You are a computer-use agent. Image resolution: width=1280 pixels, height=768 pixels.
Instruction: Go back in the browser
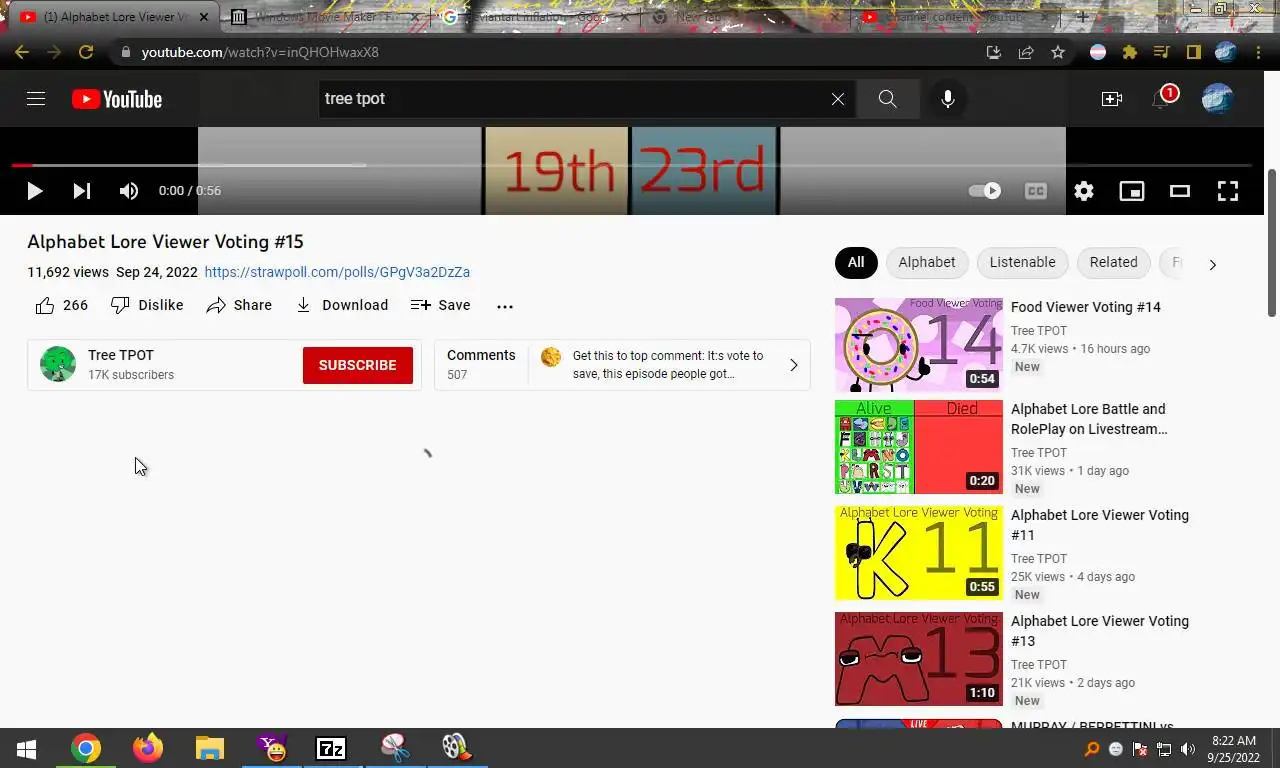point(22,52)
